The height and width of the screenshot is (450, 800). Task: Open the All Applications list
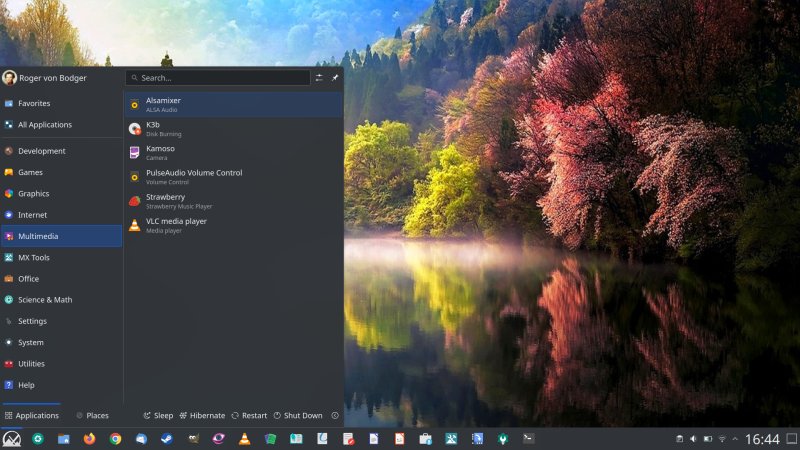44,125
